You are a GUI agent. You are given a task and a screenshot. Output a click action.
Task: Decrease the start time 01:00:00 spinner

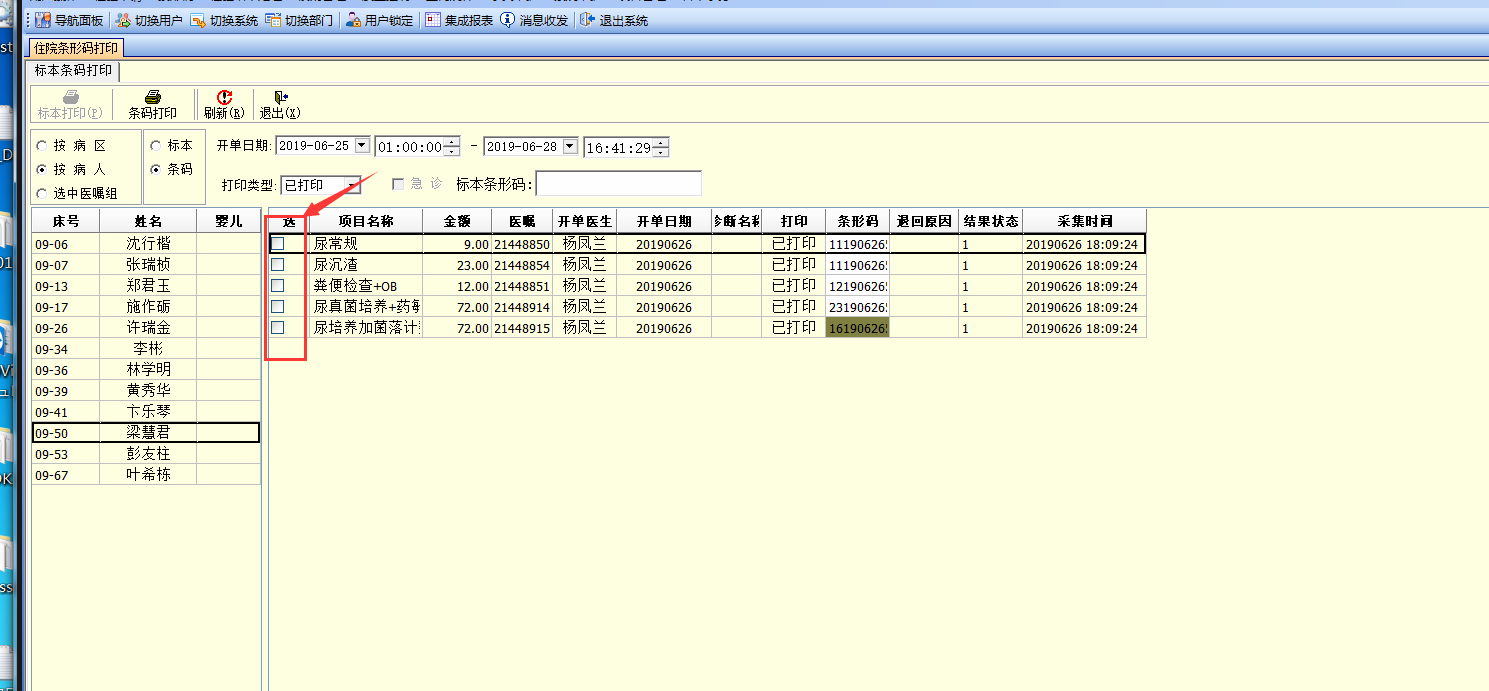(x=452, y=152)
